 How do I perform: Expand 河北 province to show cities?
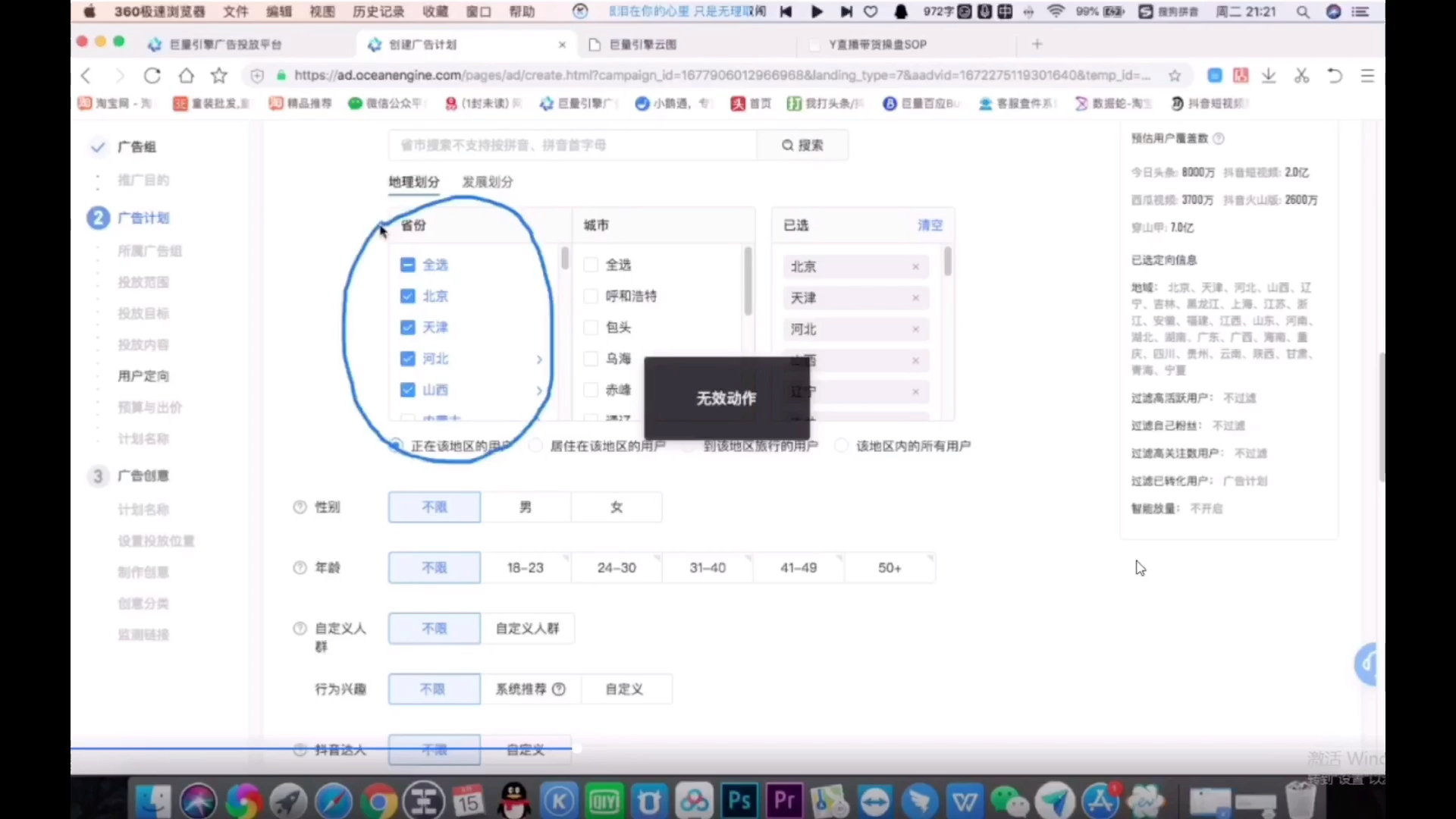[539, 358]
